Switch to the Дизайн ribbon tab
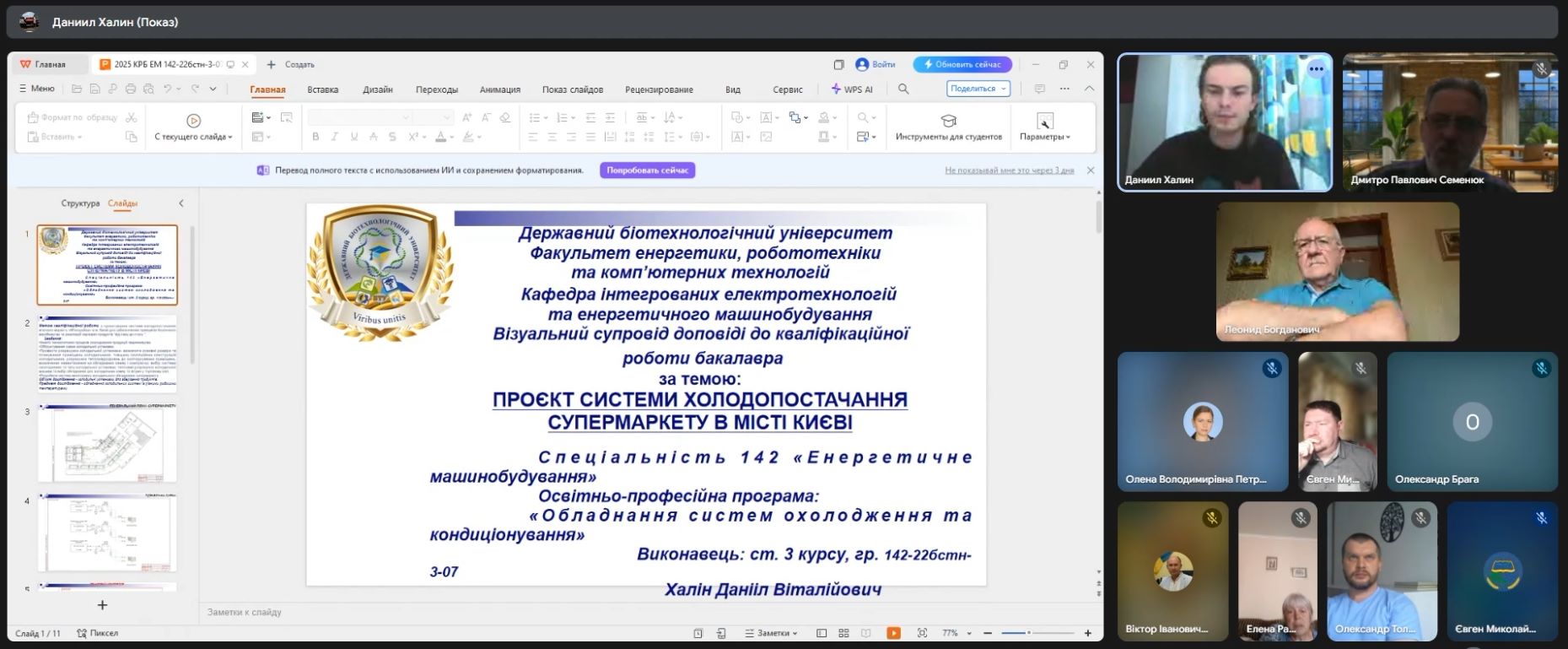1568x649 pixels. tap(378, 89)
